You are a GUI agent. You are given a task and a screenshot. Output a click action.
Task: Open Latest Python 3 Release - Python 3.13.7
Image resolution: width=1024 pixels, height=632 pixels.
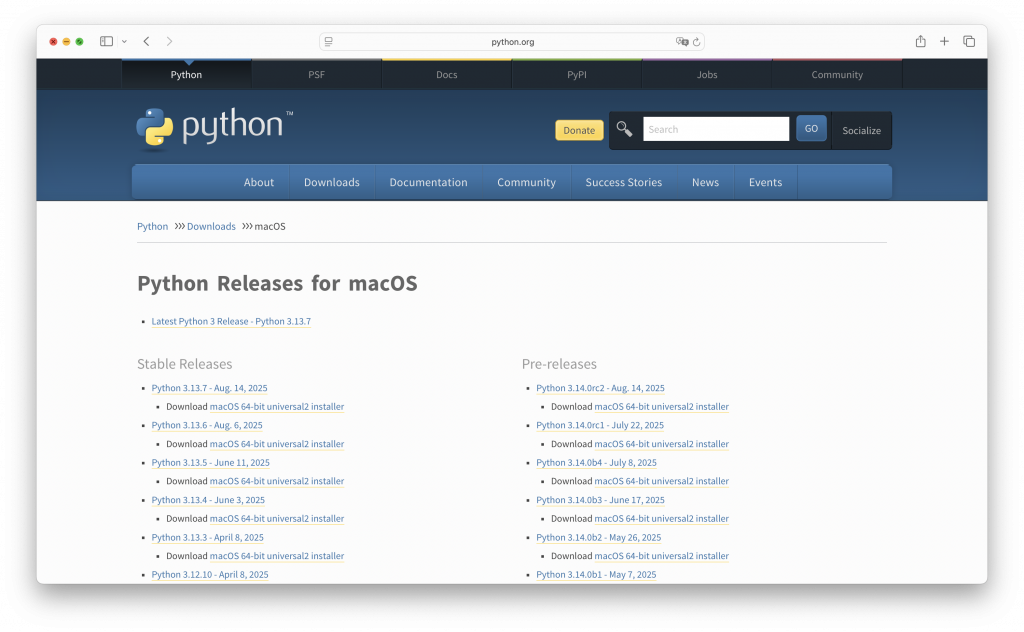tap(231, 321)
